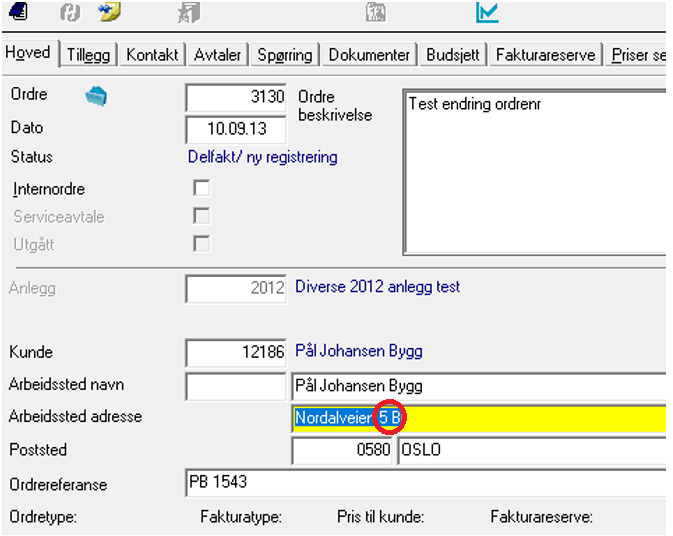
Task: Toggle the Serviceavtale checkbox
Action: [202, 216]
